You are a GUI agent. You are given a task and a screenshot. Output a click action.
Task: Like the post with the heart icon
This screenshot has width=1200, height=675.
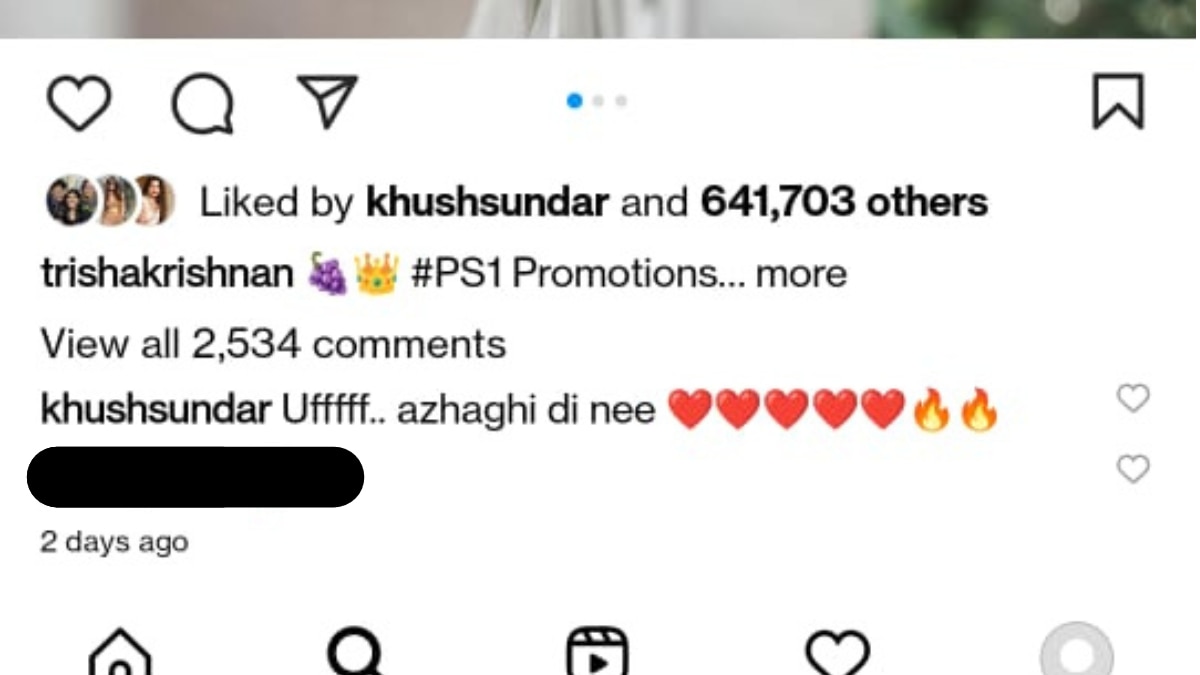[x=79, y=104]
